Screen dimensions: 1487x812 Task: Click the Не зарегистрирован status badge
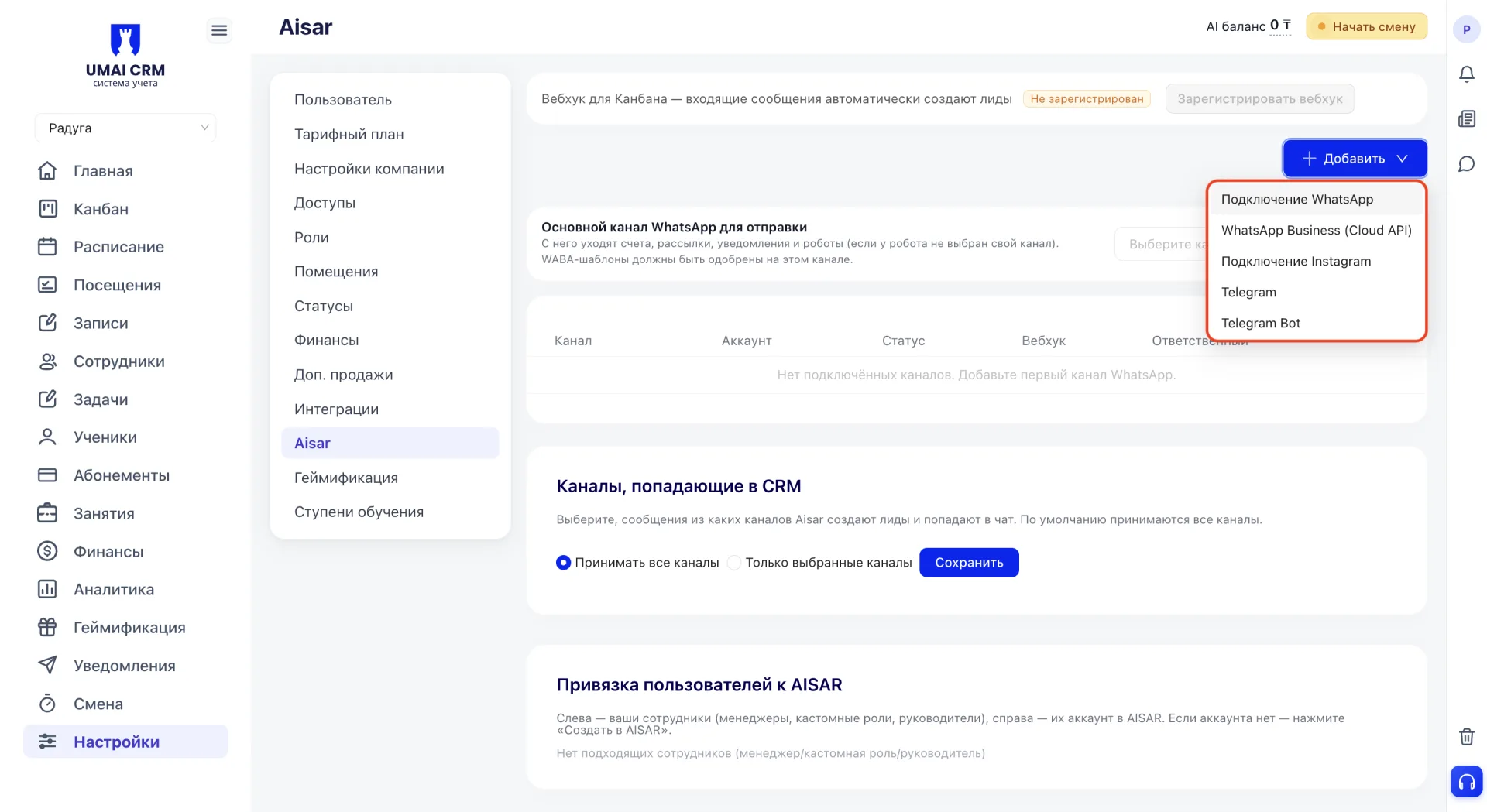(1087, 99)
